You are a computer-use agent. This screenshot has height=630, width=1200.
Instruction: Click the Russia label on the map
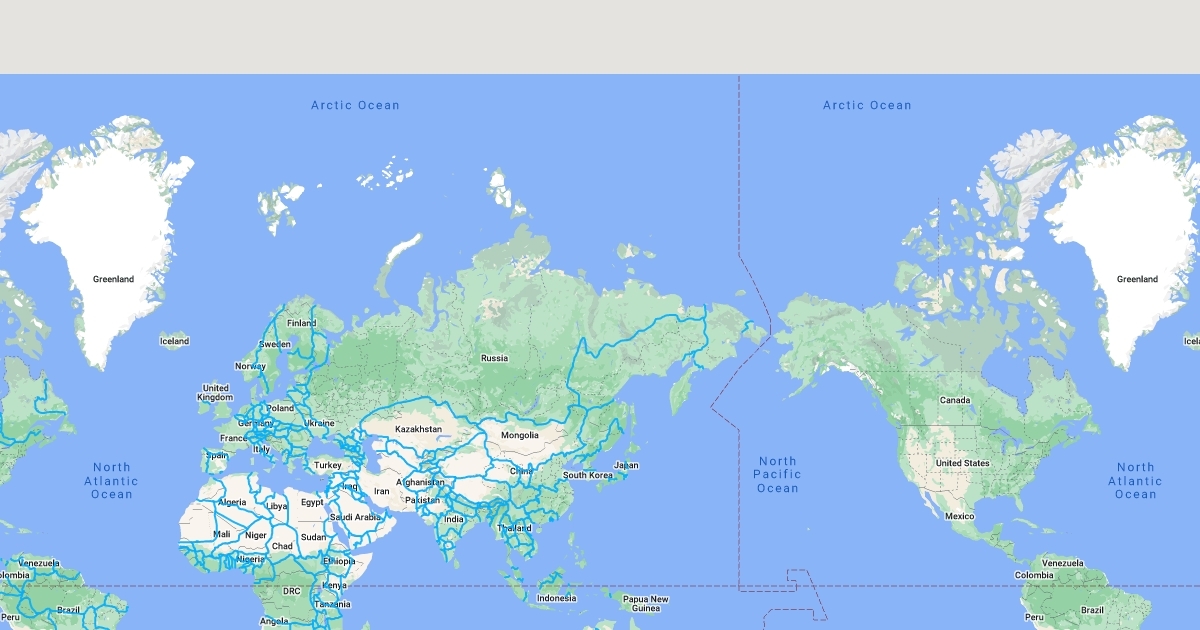click(494, 358)
